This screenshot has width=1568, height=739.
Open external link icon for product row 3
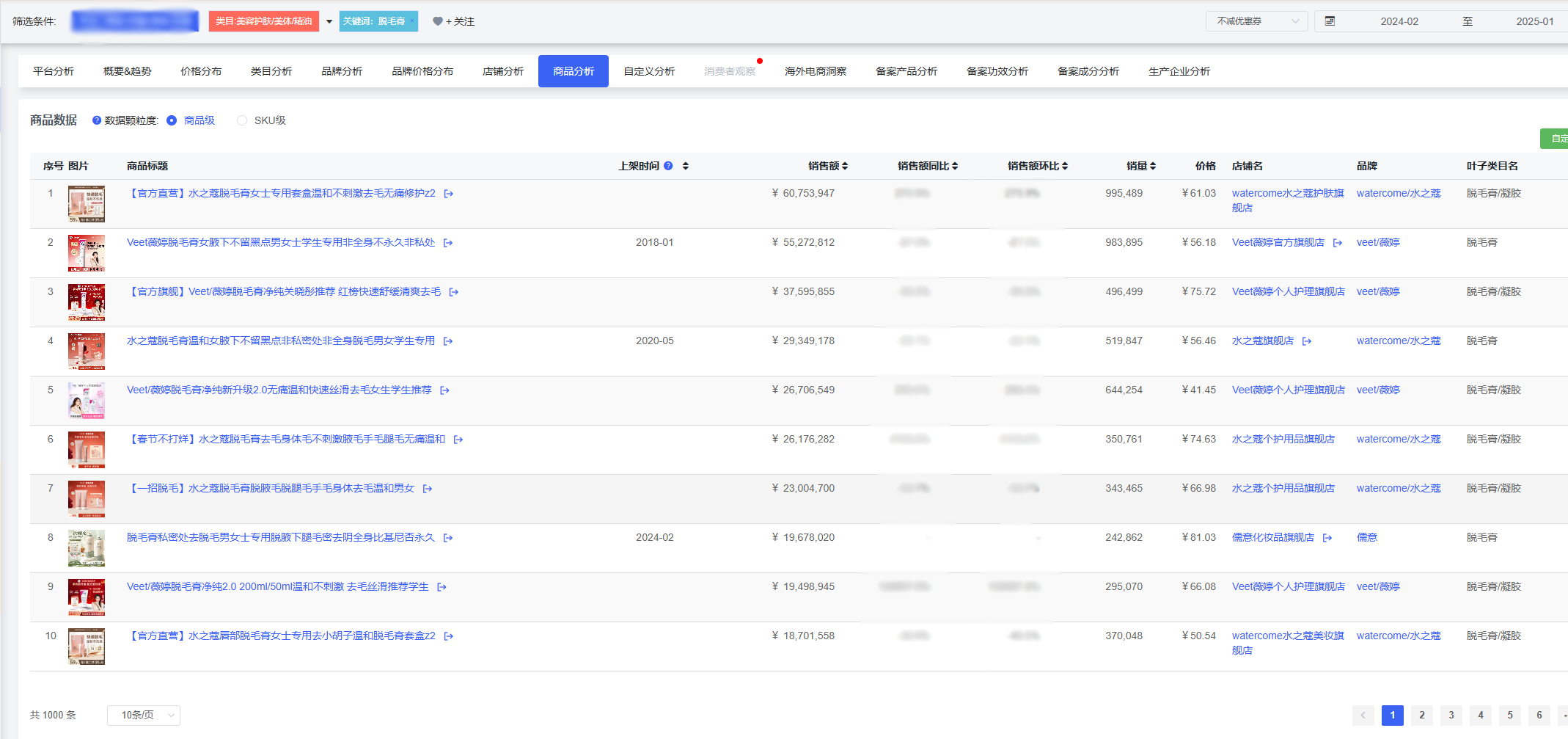point(454,292)
